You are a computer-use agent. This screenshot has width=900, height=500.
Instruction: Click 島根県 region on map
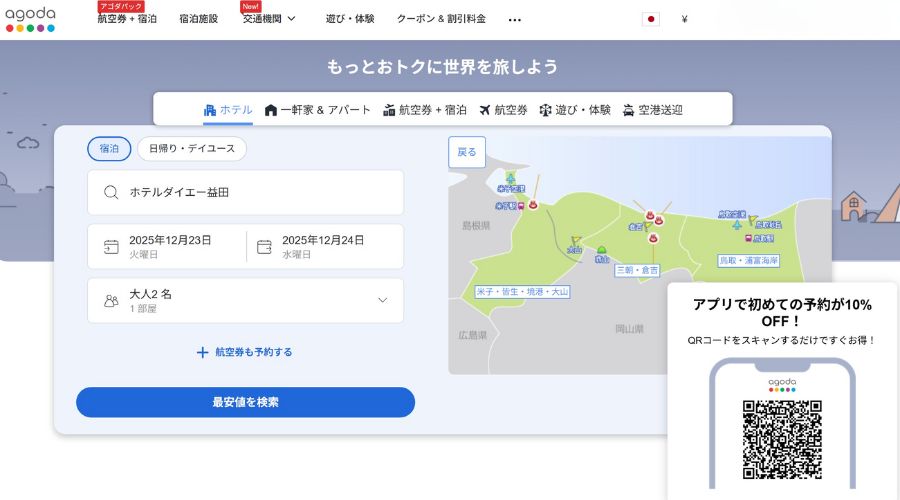pyautogui.click(x=476, y=226)
